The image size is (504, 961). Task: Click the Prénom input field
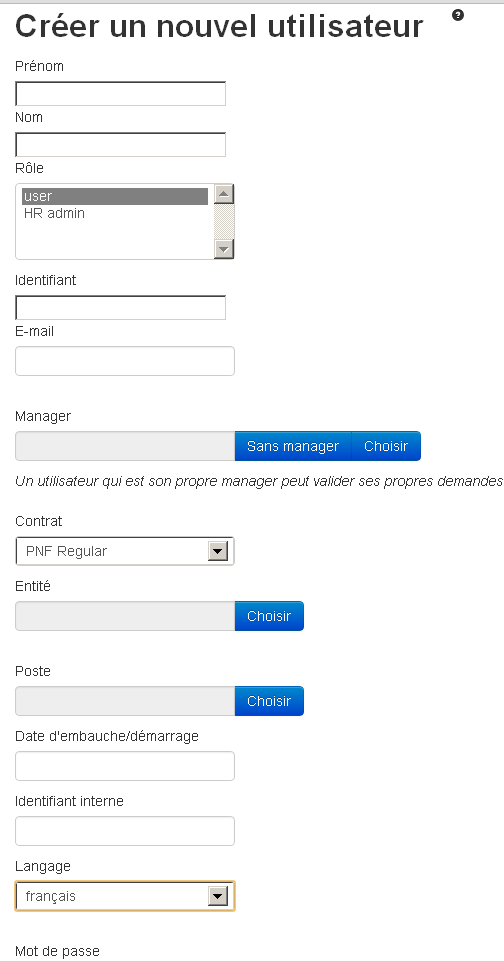coord(120,94)
